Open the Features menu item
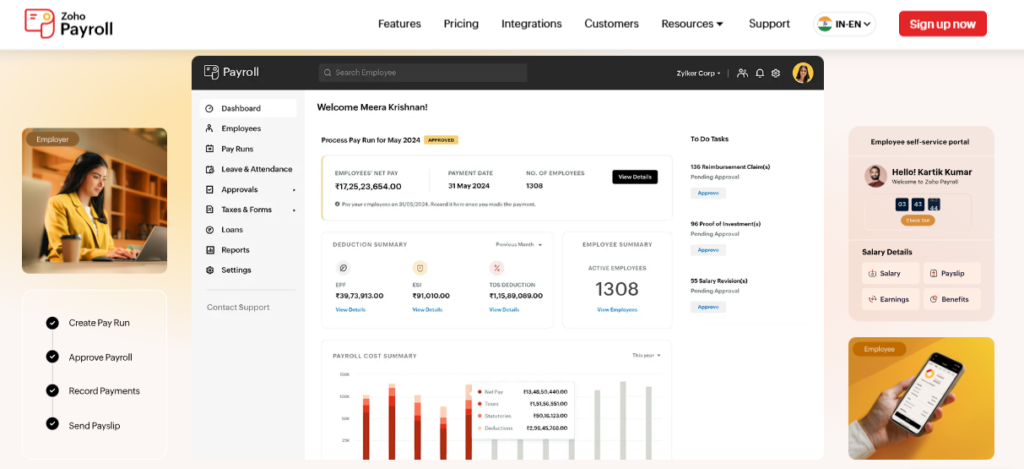This screenshot has height=469, width=1024. (x=400, y=24)
